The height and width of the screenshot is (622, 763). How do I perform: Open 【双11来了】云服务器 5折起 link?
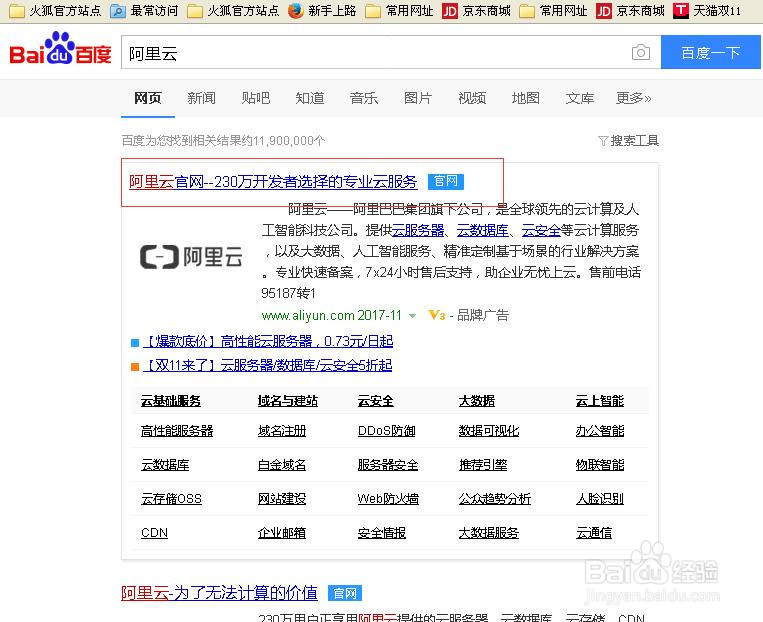tap(267, 366)
